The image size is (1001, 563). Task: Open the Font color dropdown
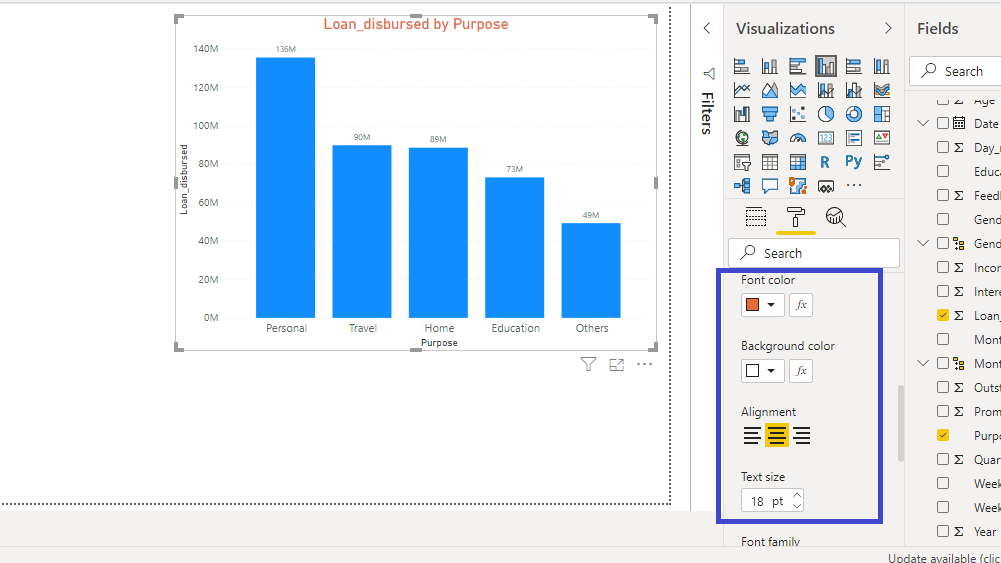(762, 305)
